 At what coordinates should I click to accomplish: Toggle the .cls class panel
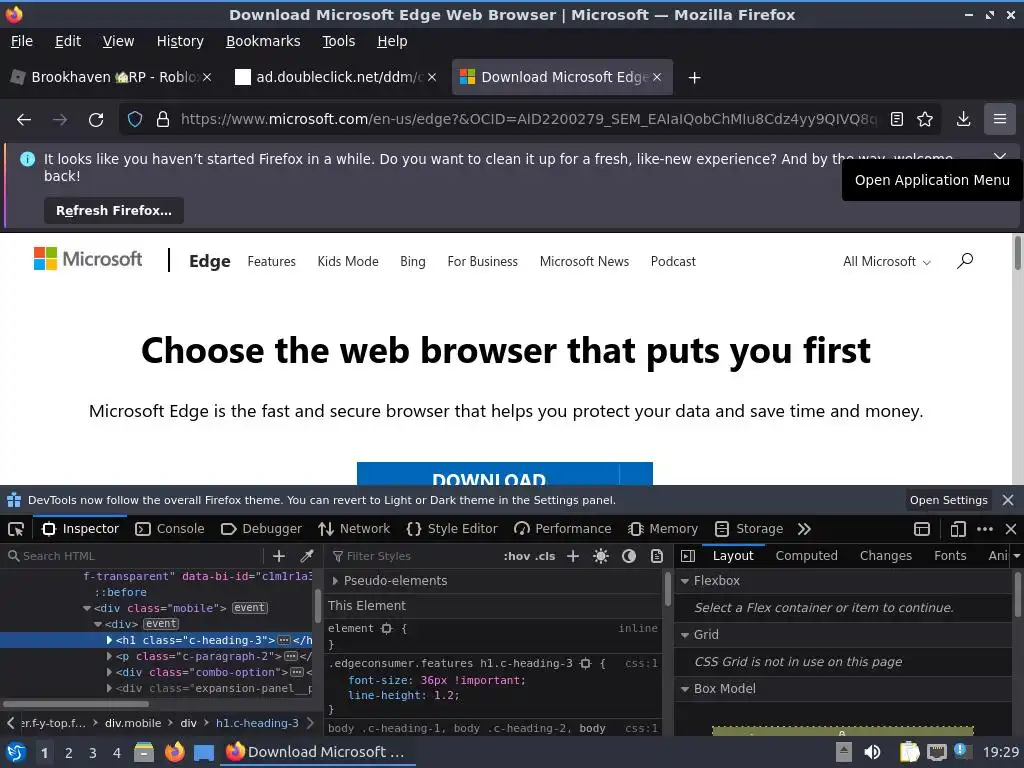pyautogui.click(x=545, y=556)
